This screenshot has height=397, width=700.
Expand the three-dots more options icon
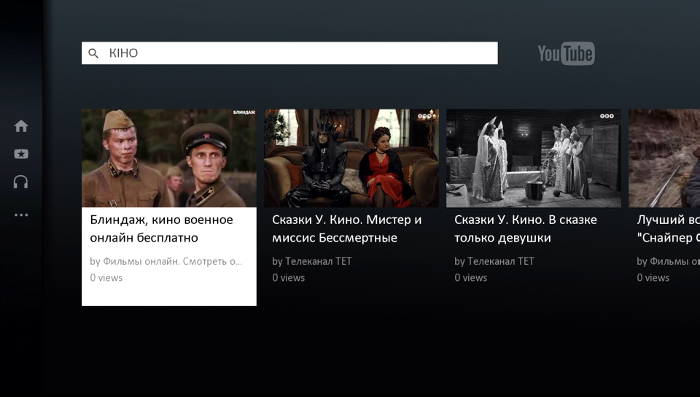[21, 215]
